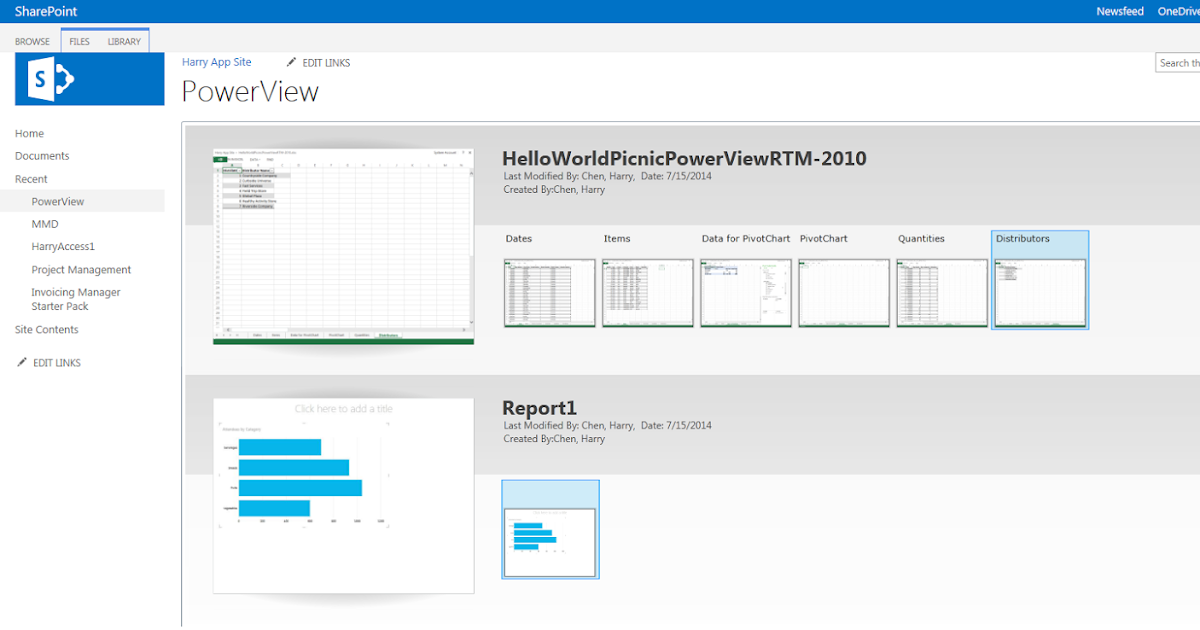Open the FILES ribbon tab
This screenshot has height=630, width=1200.
click(x=79, y=42)
